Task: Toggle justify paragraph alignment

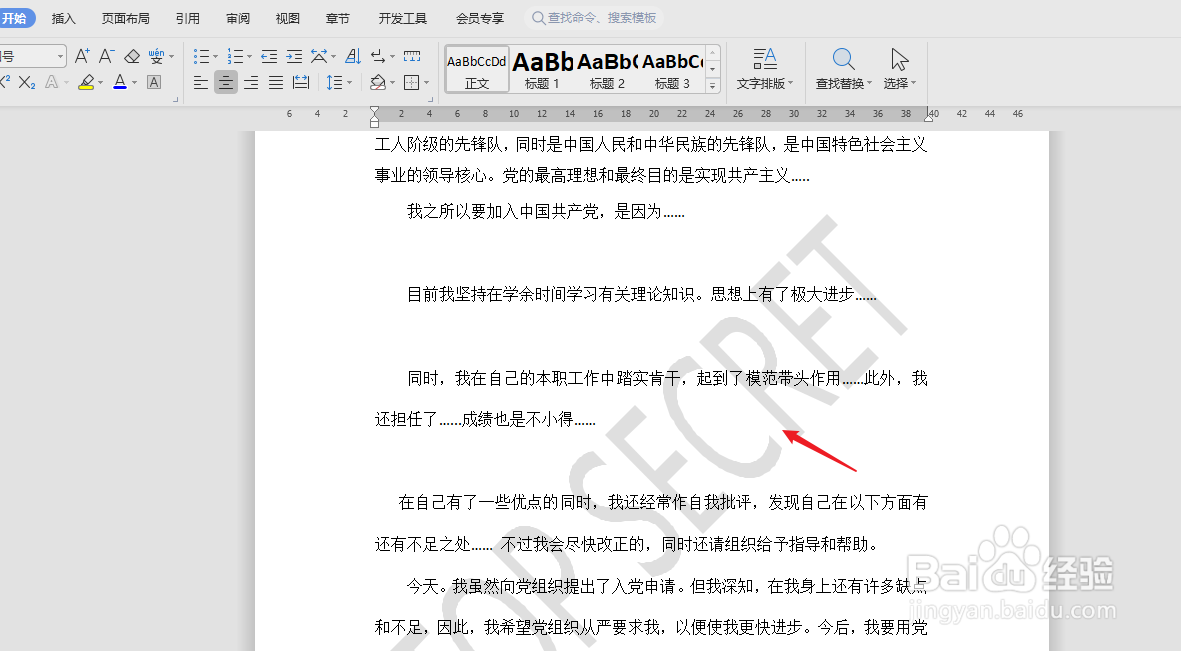Action: [275, 81]
